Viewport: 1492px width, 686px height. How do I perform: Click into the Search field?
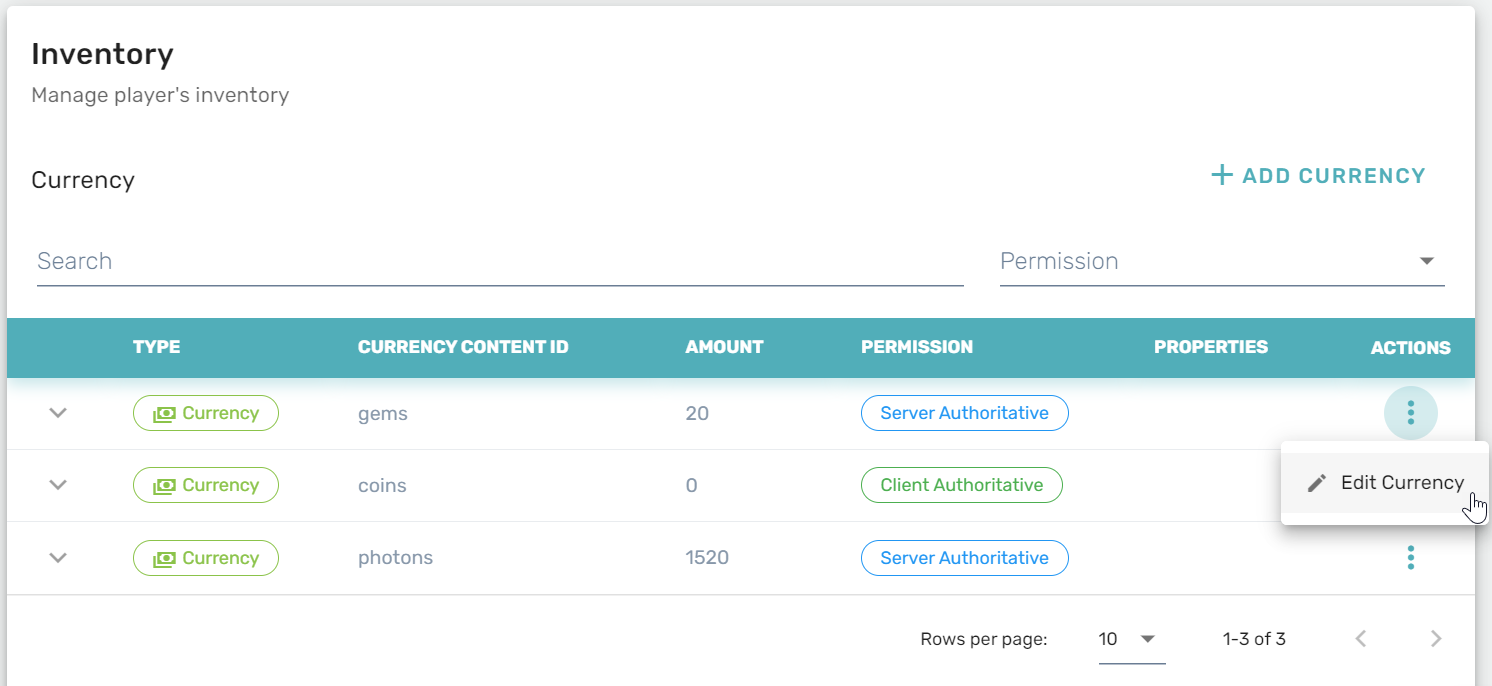pos(500,261)
